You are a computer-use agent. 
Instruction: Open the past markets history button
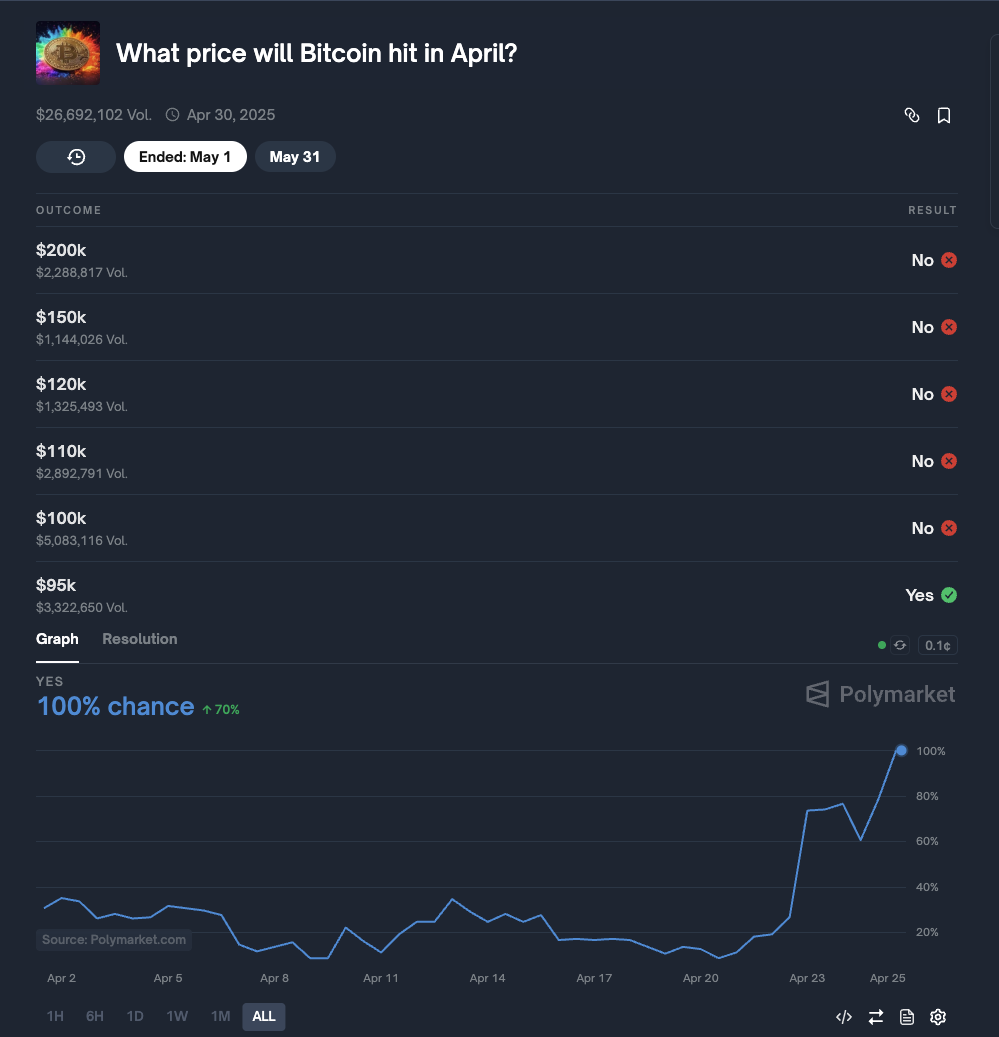coord(76,157)
